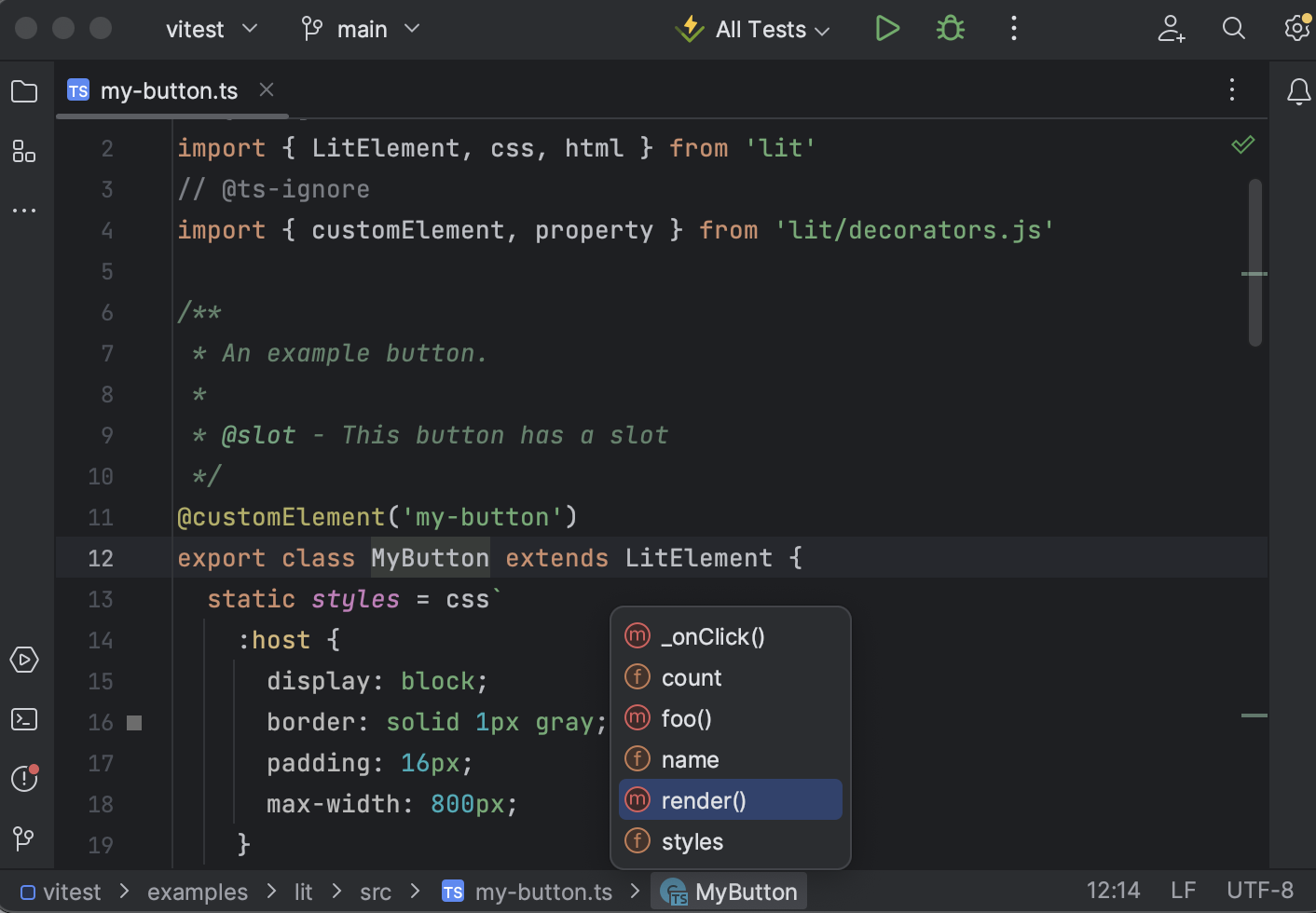
Task: Click the src breadcrumb item
Action: coord(375,892)
